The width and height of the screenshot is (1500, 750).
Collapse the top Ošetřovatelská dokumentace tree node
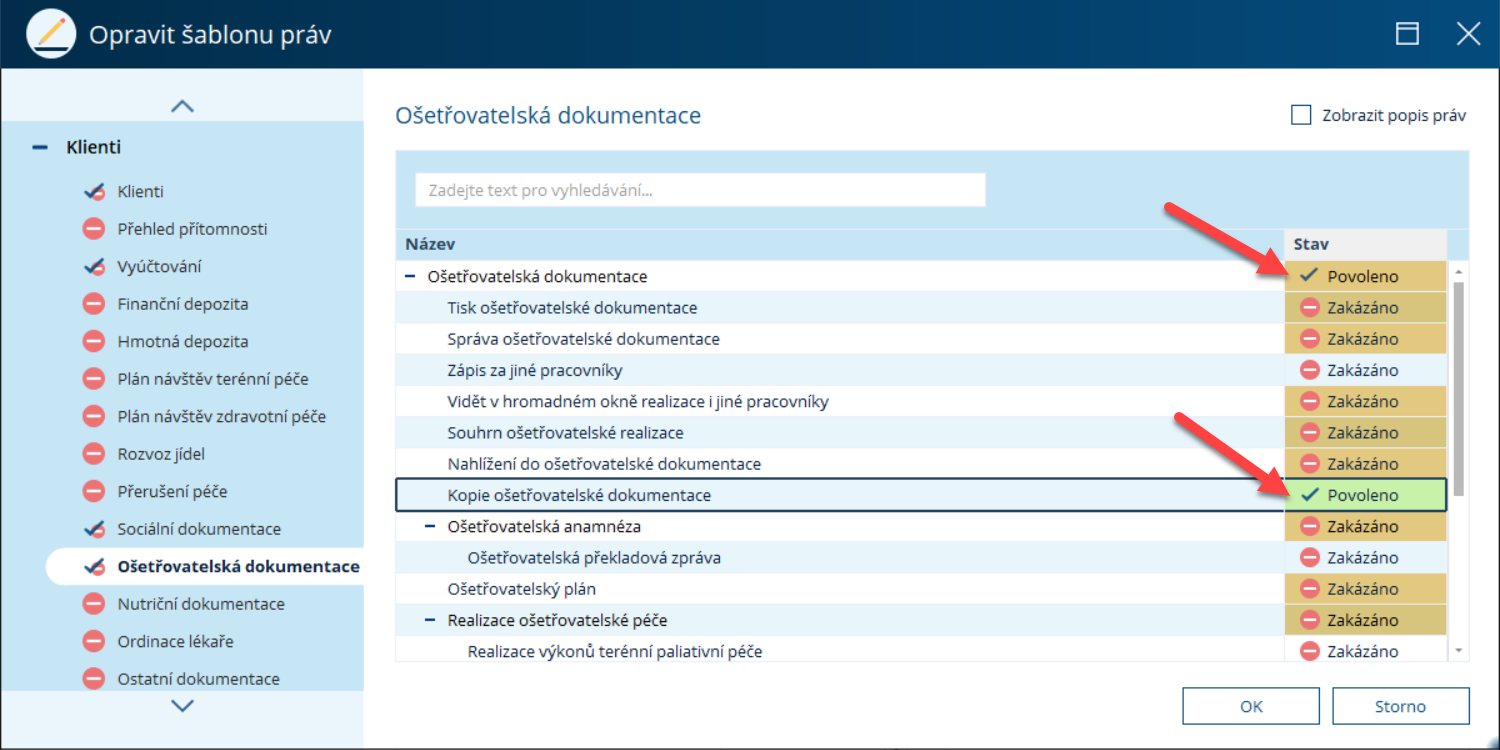click(x=411, y=276)
